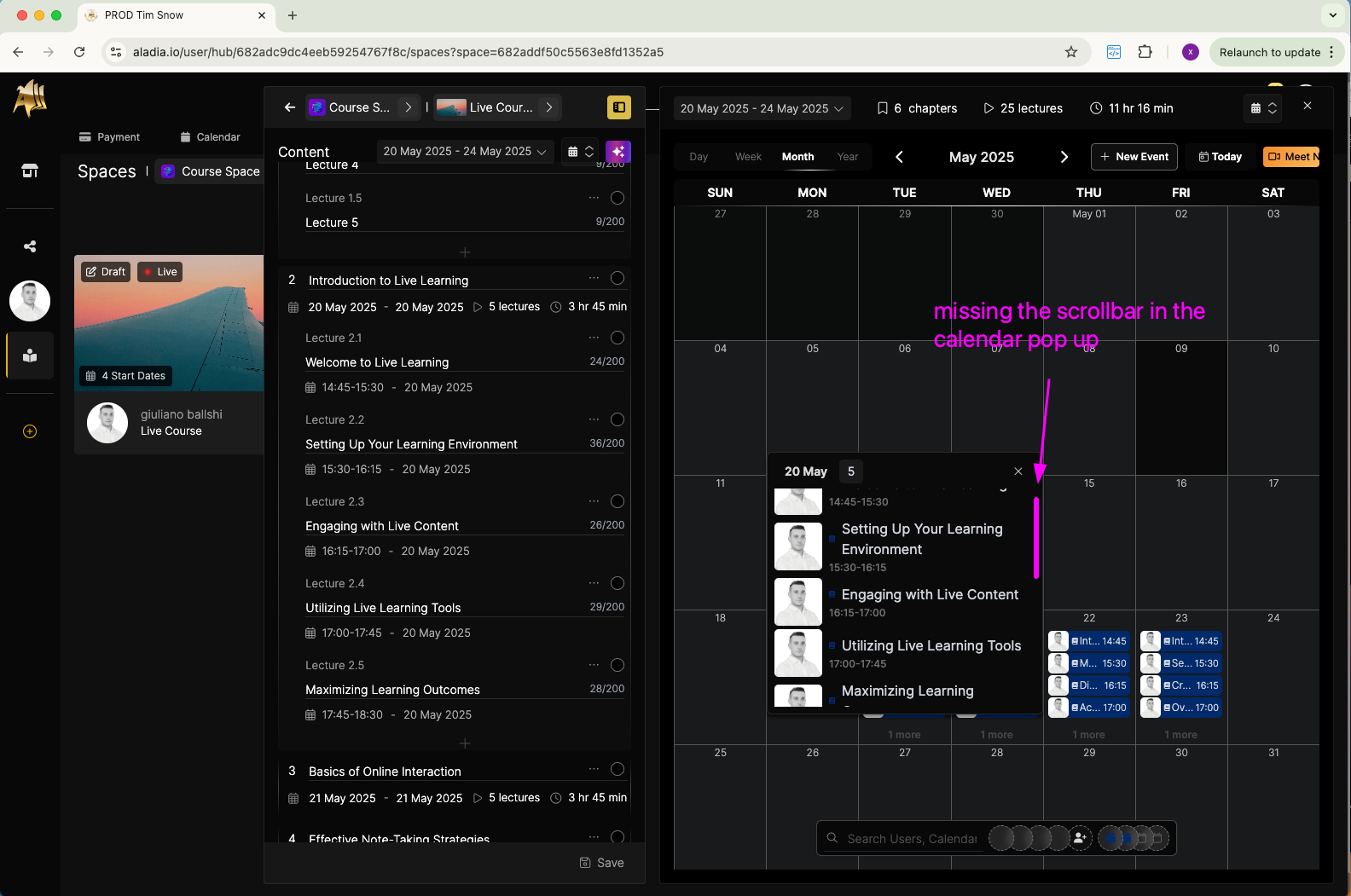Image resolution: width=1351 pixels, height=896 pixels.
Task: Open the Live Course card thumbnail
Action: [169, 323]
